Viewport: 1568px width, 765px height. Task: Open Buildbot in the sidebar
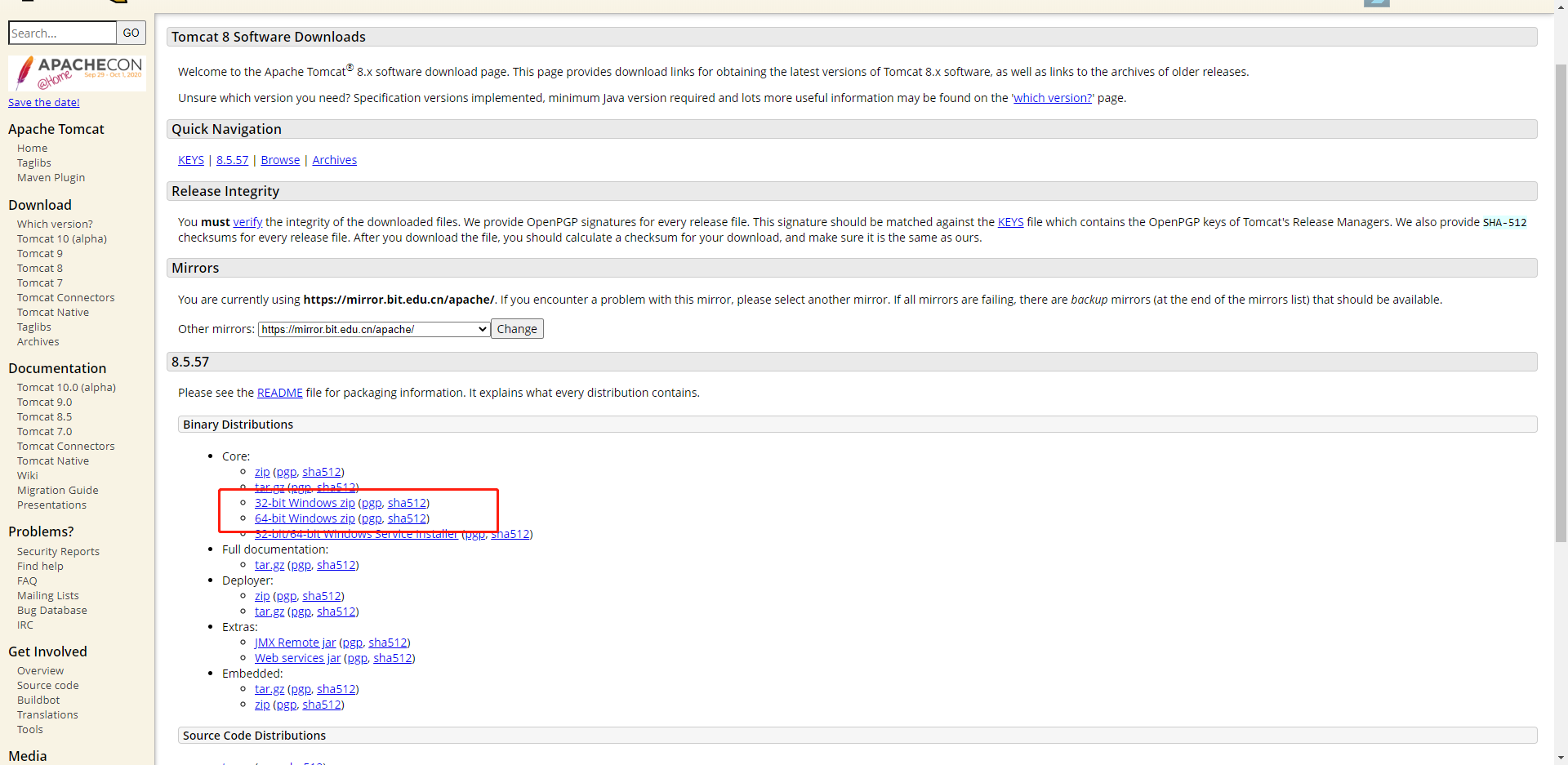(38, 701)
